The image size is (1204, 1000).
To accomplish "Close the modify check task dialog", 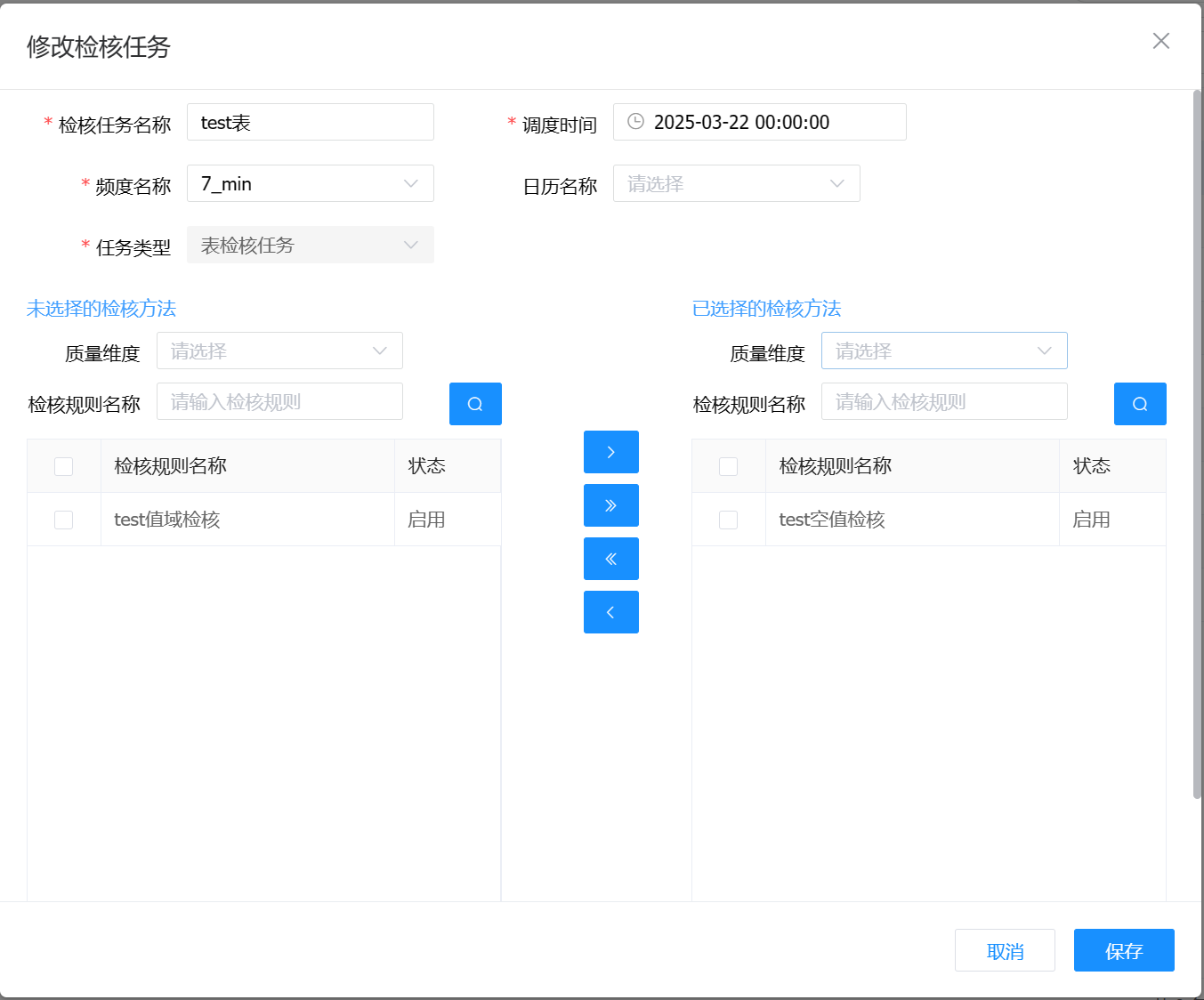I will (x=1160, y=41).
